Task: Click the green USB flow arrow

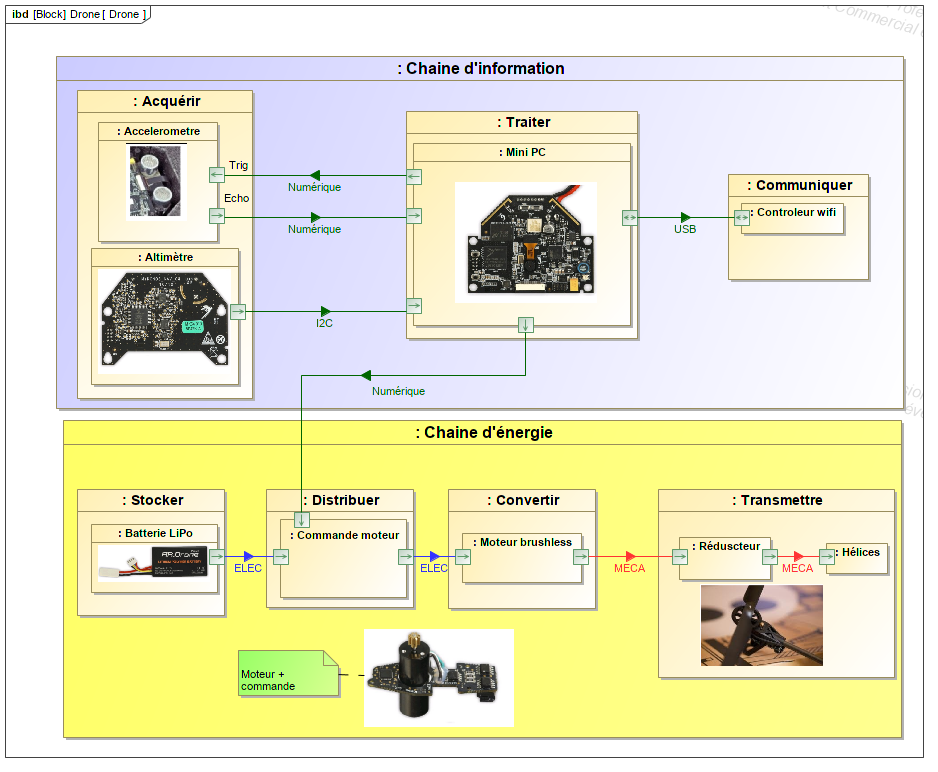Action: pyautogui.click(x=685, y=217)
